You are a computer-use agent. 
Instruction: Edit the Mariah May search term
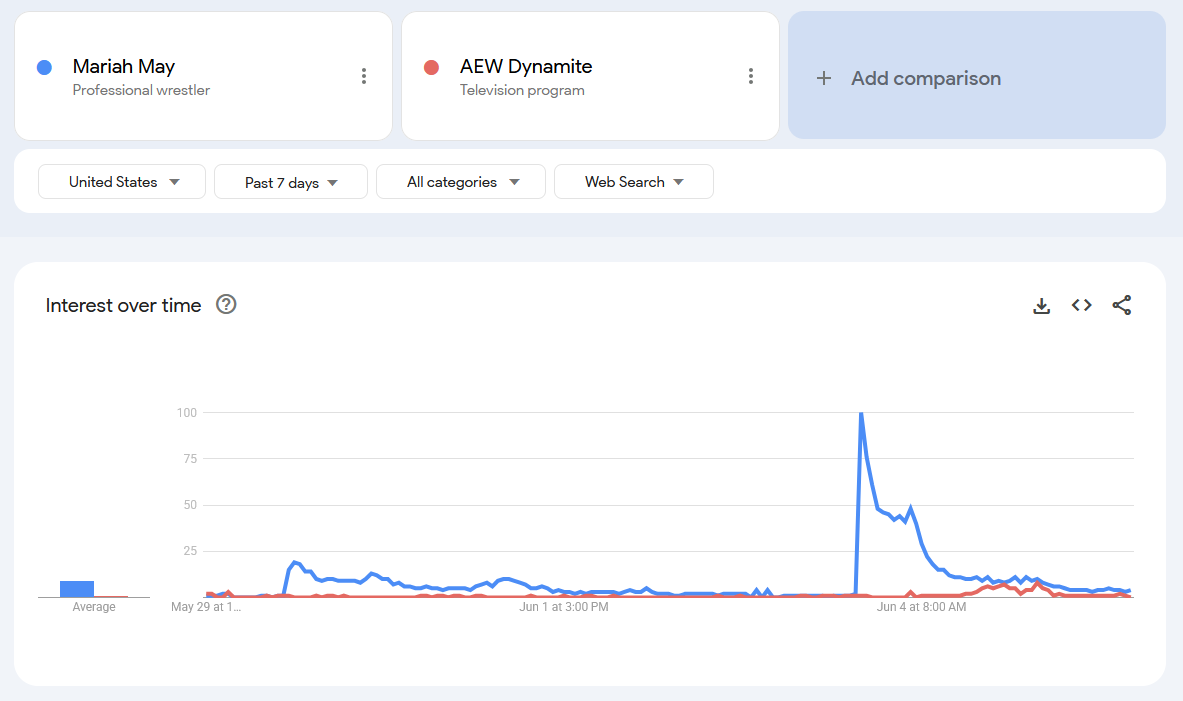click(x=124, y=66)
